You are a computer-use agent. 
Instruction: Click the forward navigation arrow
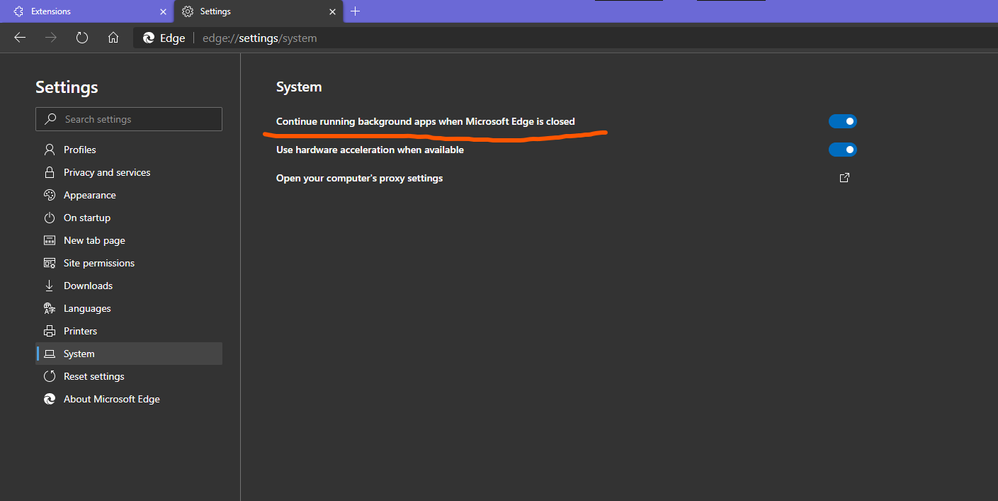coord(51,38)
